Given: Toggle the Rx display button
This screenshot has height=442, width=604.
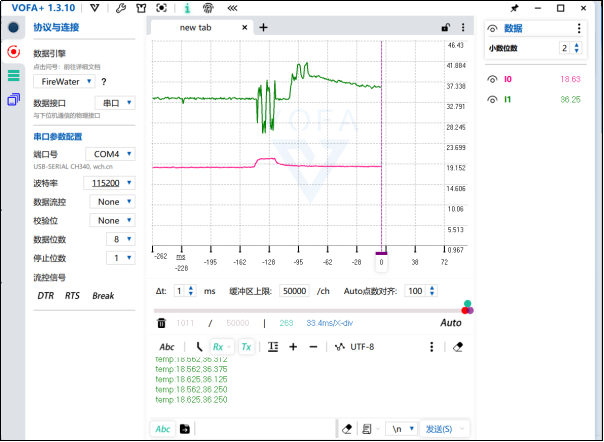Looking at the screenshot, I should pyautogui.click(x=220, y=346).
